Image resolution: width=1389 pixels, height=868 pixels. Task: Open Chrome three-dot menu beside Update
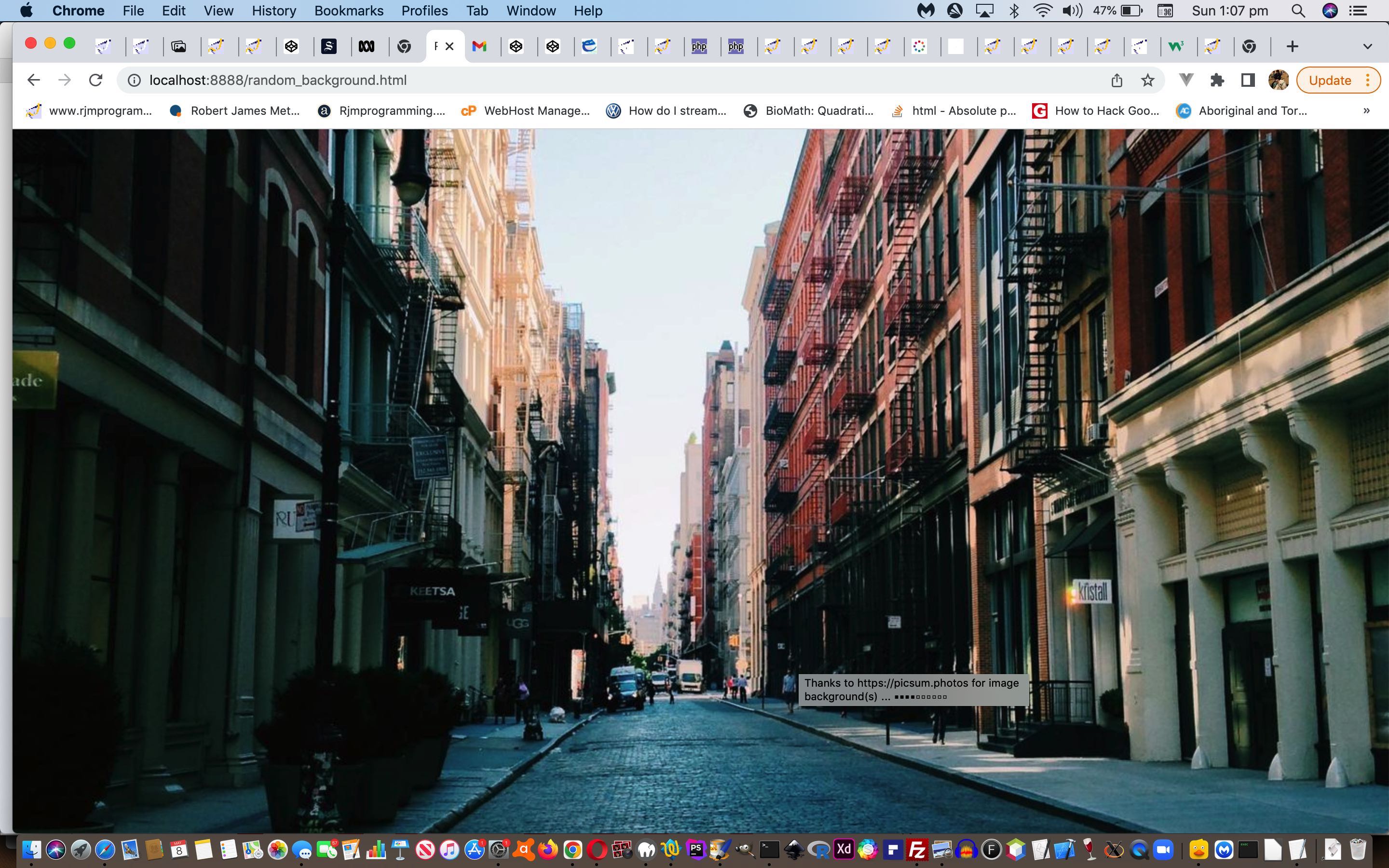coord(1368,81)
